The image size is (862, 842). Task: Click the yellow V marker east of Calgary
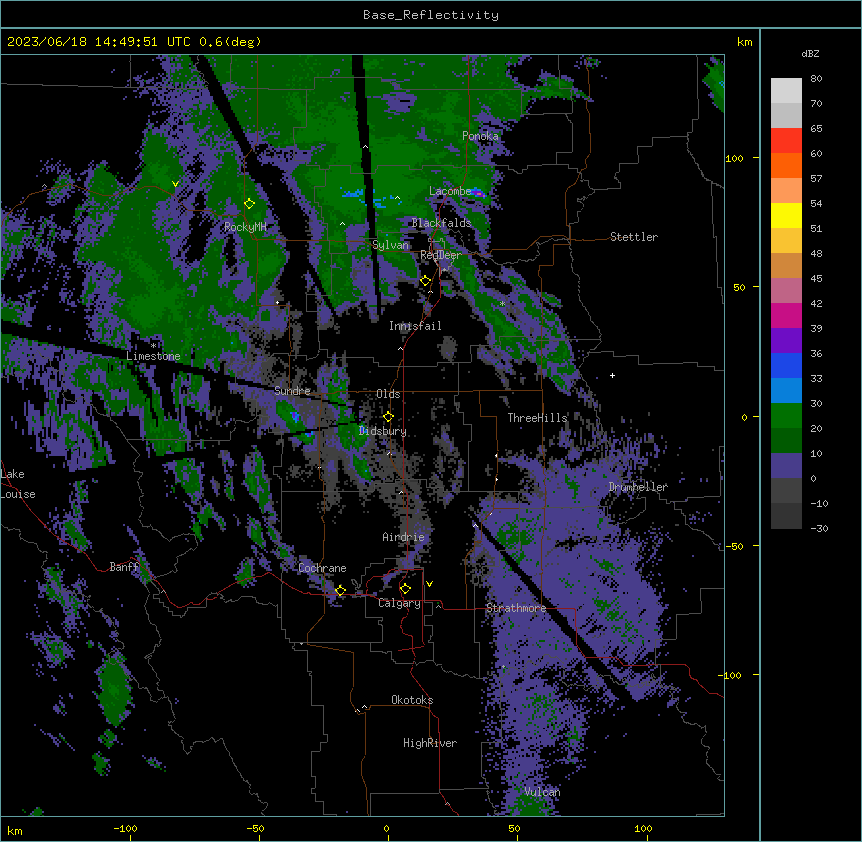(429, 584)
